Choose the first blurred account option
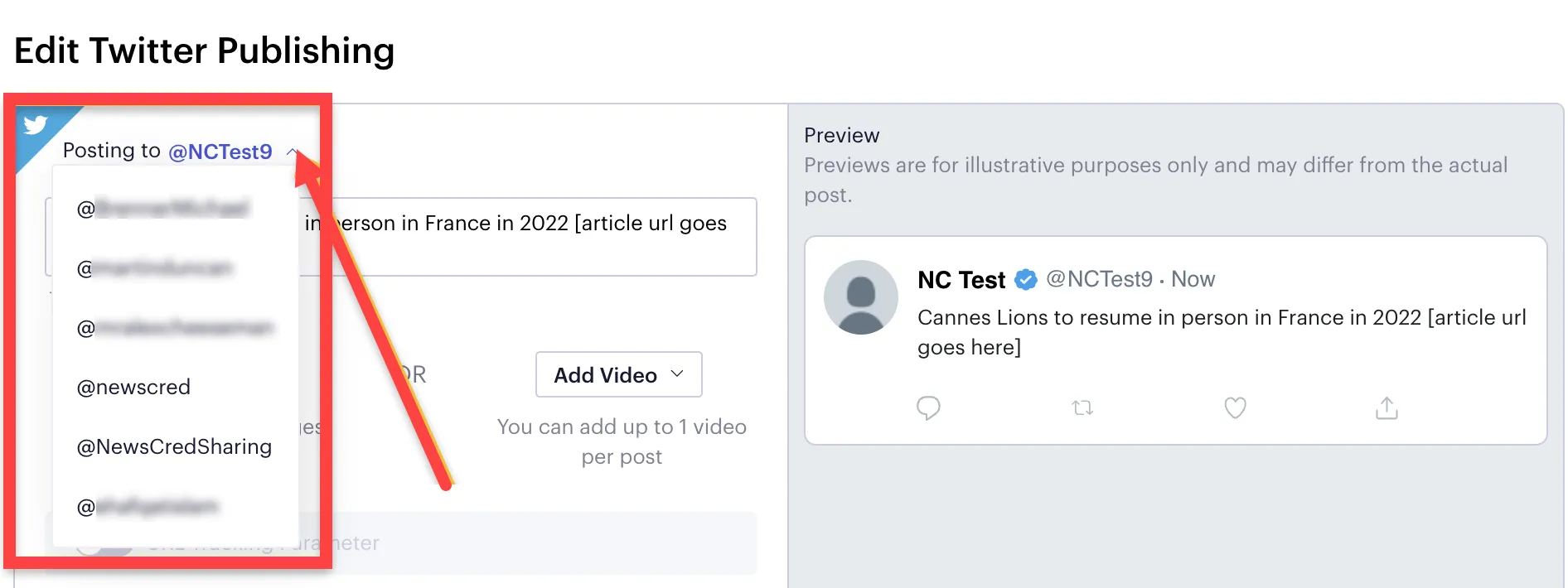Image resolution: width=1568 pixels, height=588 pixels. click(163, 208)
